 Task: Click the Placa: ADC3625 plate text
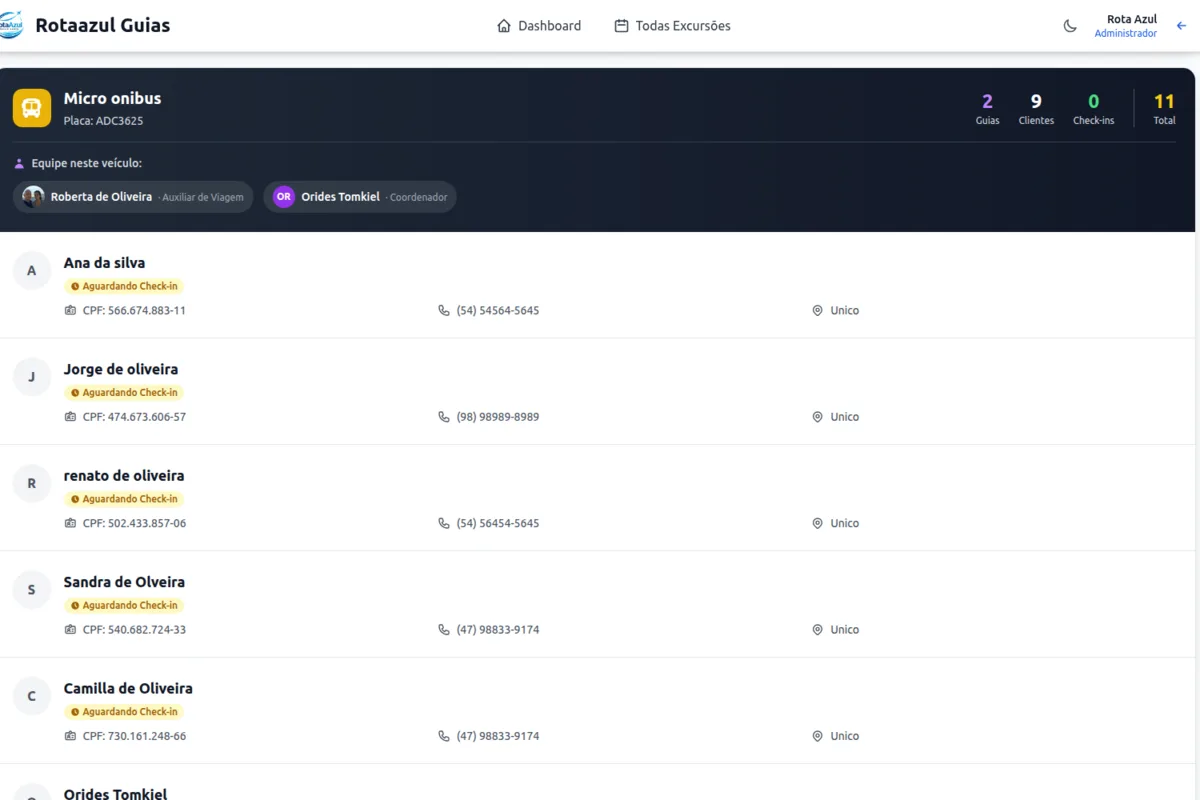coord(103,121)
